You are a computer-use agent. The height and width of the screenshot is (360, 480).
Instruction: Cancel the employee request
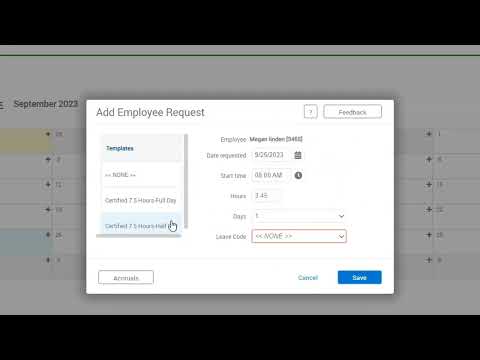(x=308, y=278)
